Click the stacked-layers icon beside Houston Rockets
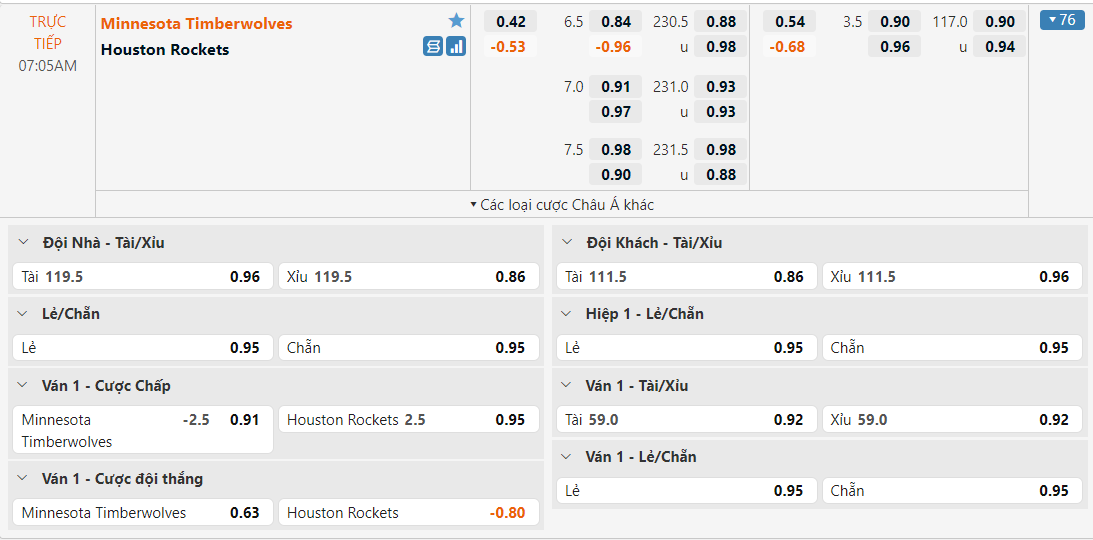 (432, 46)
